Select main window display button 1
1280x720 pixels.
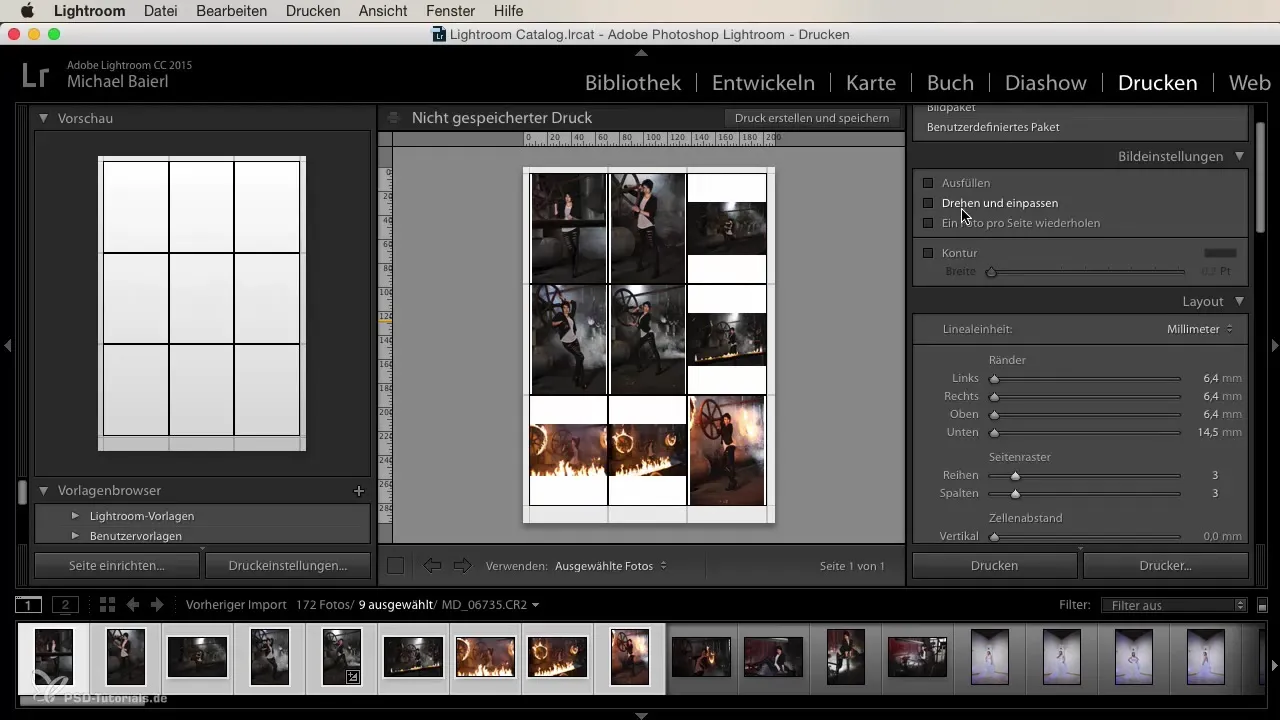29,604
